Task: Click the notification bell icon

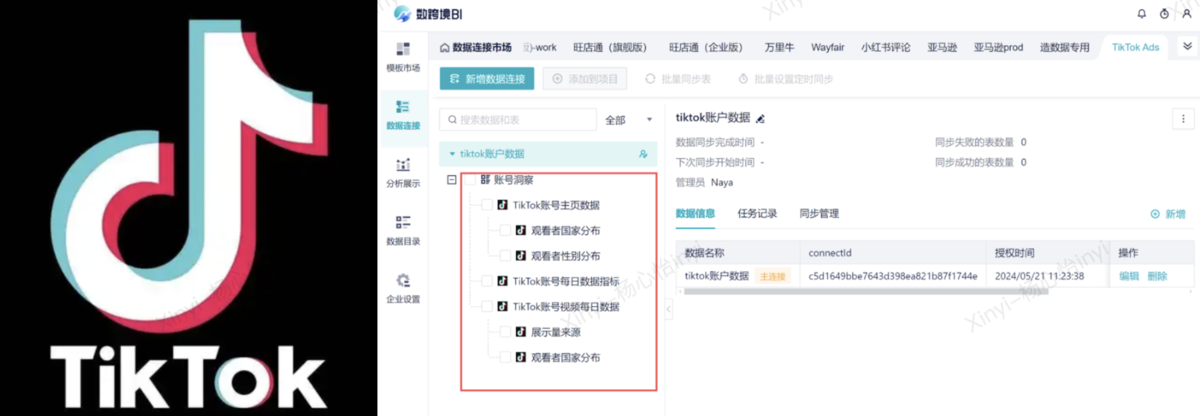Action: [x=1142, y=14]
